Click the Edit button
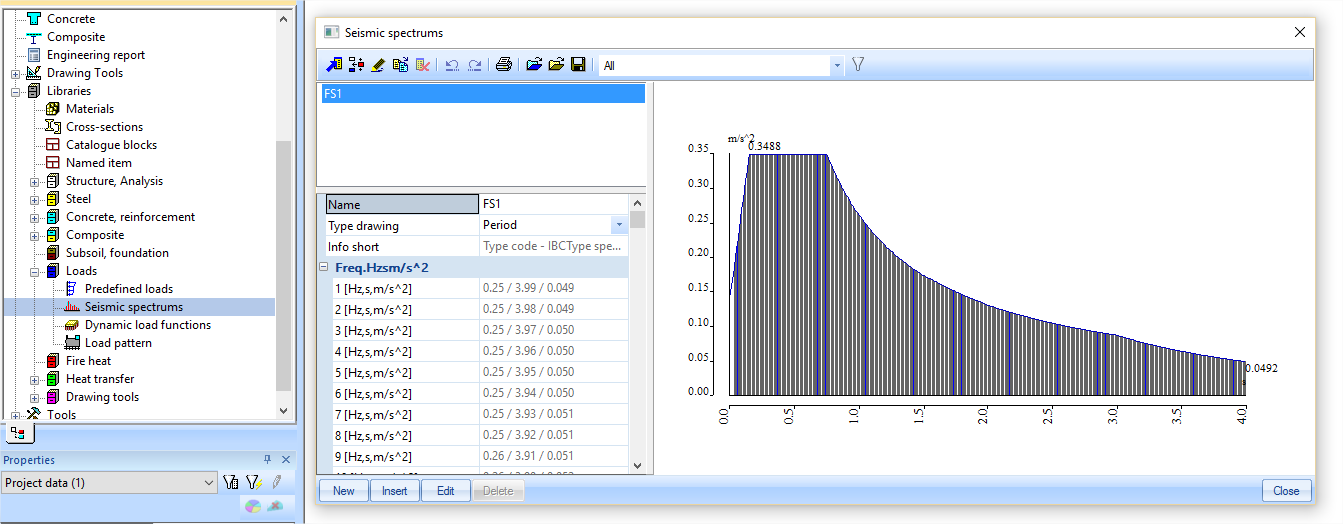1343x524 pixels. coord(445,491)
